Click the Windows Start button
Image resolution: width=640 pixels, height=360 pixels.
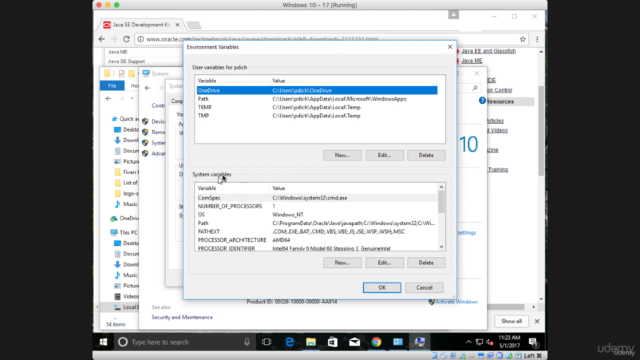103,342
